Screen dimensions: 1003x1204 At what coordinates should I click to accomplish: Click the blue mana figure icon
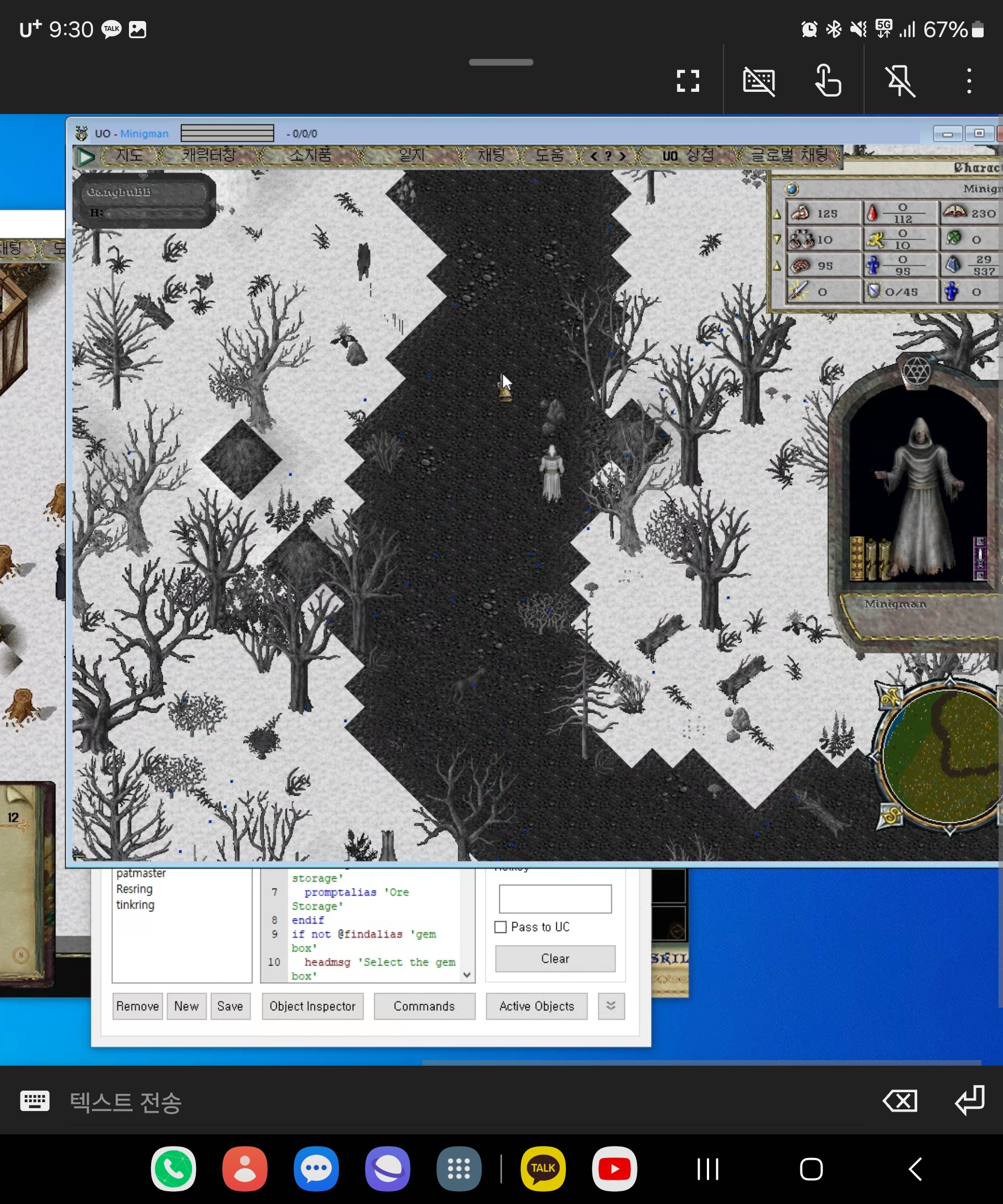tap(873, 265)
